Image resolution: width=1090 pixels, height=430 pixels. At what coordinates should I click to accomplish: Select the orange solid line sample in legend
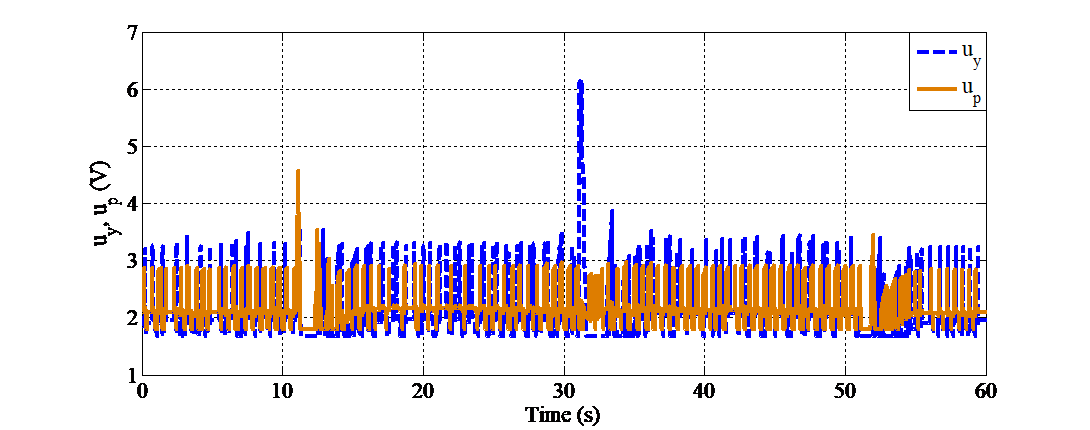click(x=934, y=89)
